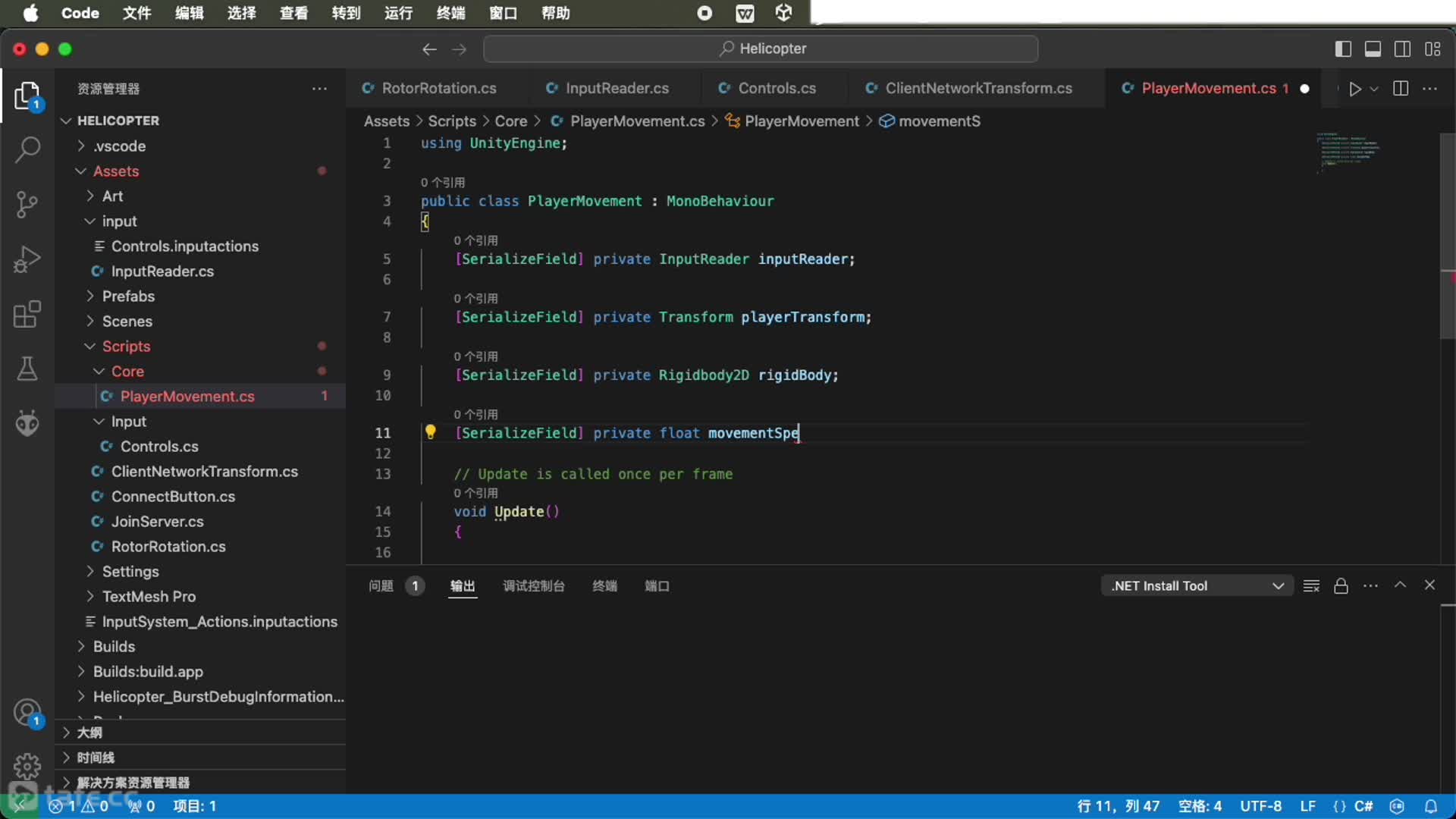Open notifications bell in status bar
The height and width of the screenshot is (819, 1456).
click(x=1431, y=806)
